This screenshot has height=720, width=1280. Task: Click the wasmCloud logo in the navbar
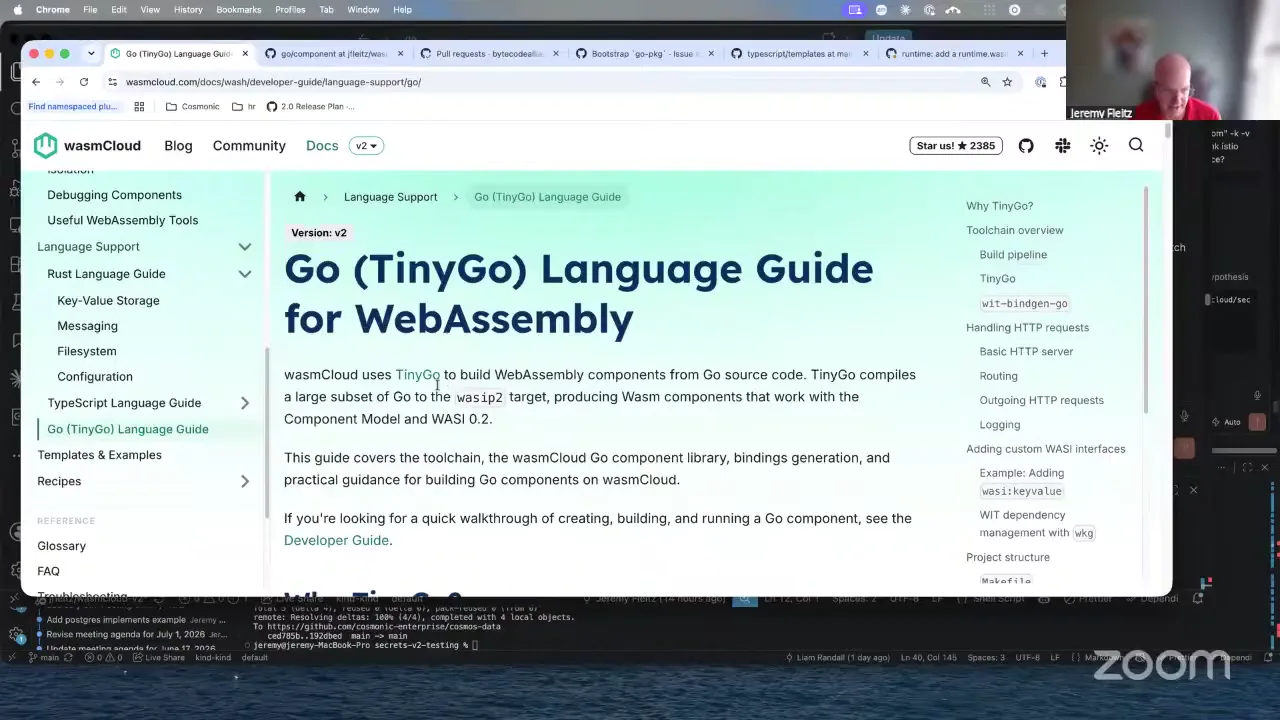pyautogui.click(x=87, y=146)
